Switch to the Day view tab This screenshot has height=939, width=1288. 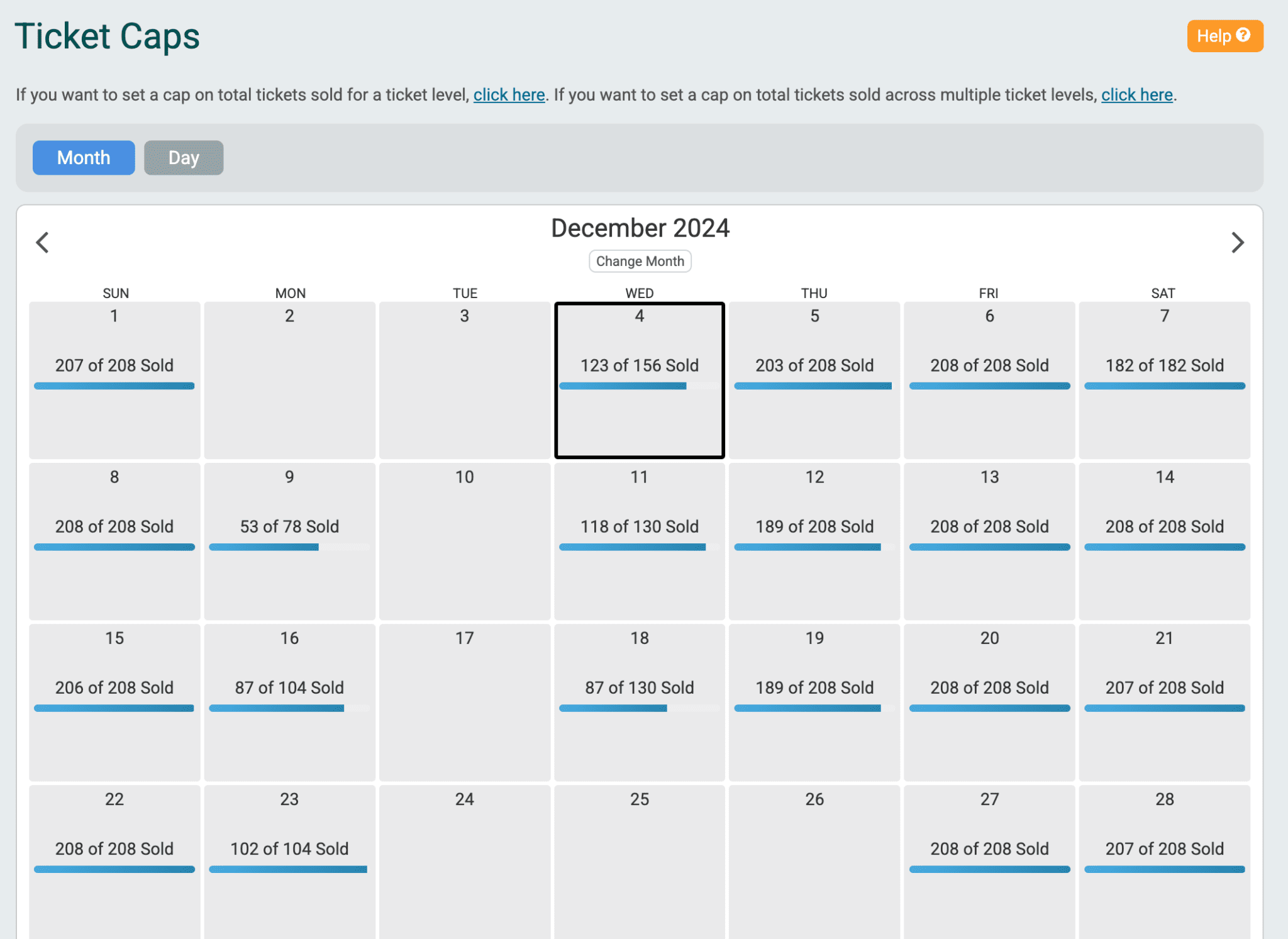click(x=184, y=157)
